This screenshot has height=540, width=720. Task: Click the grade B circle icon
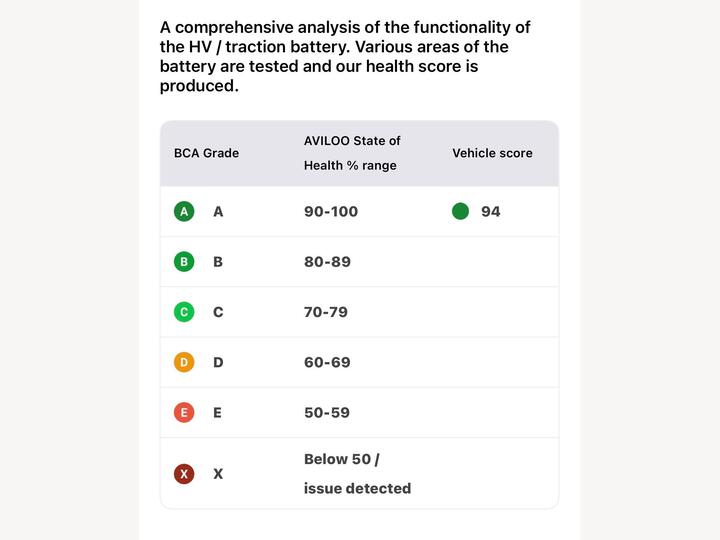point(184,262)
